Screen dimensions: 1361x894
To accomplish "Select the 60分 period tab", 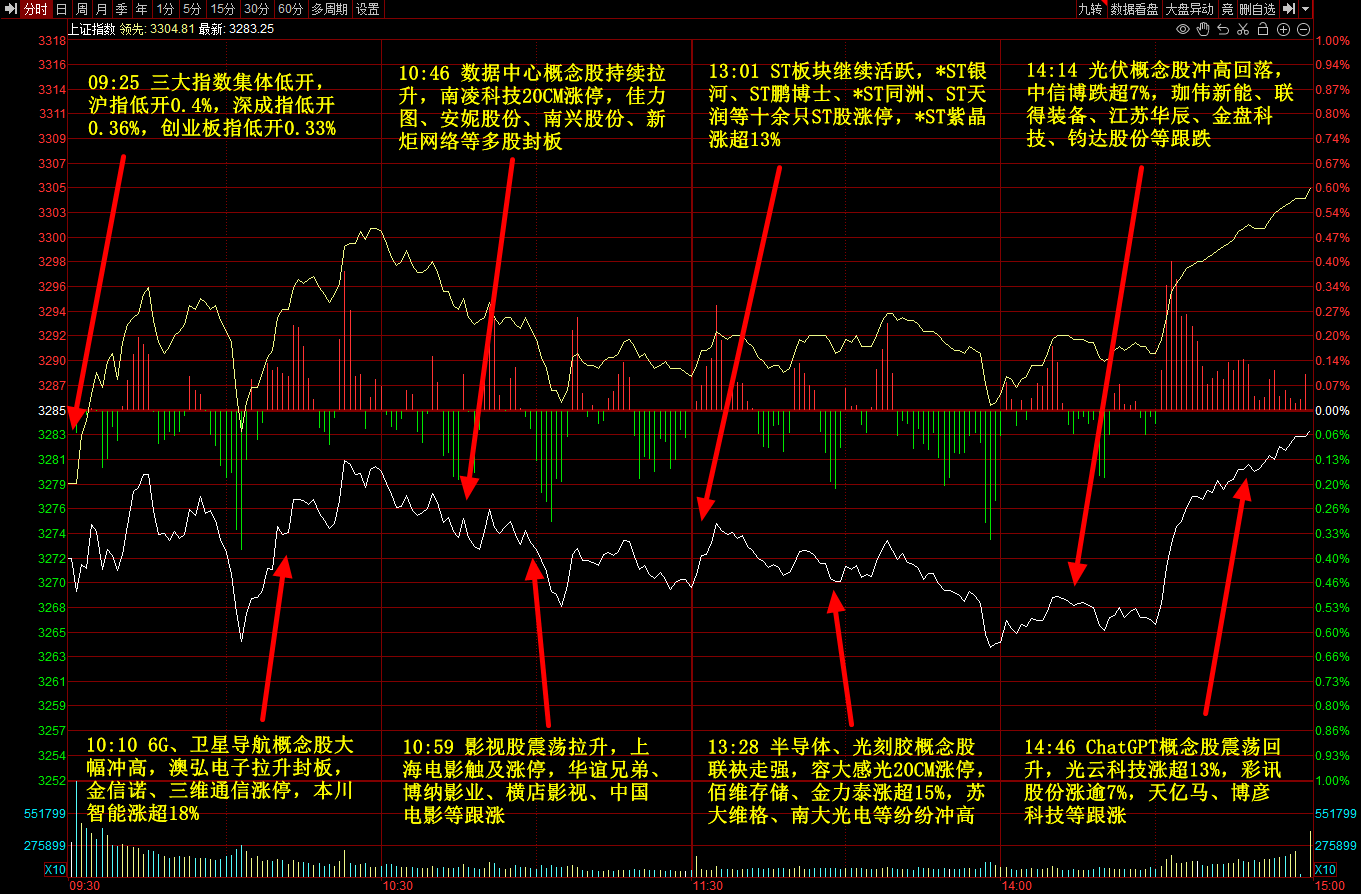I will point(290,9).
